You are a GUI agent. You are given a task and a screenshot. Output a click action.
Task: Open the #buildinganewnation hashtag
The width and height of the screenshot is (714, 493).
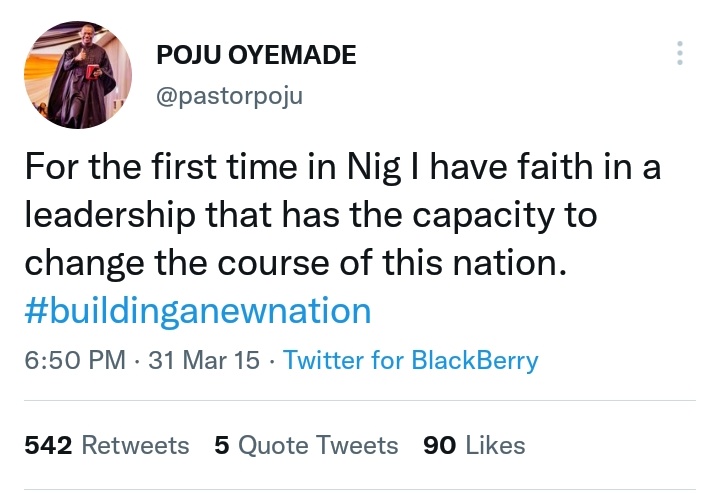197,310
